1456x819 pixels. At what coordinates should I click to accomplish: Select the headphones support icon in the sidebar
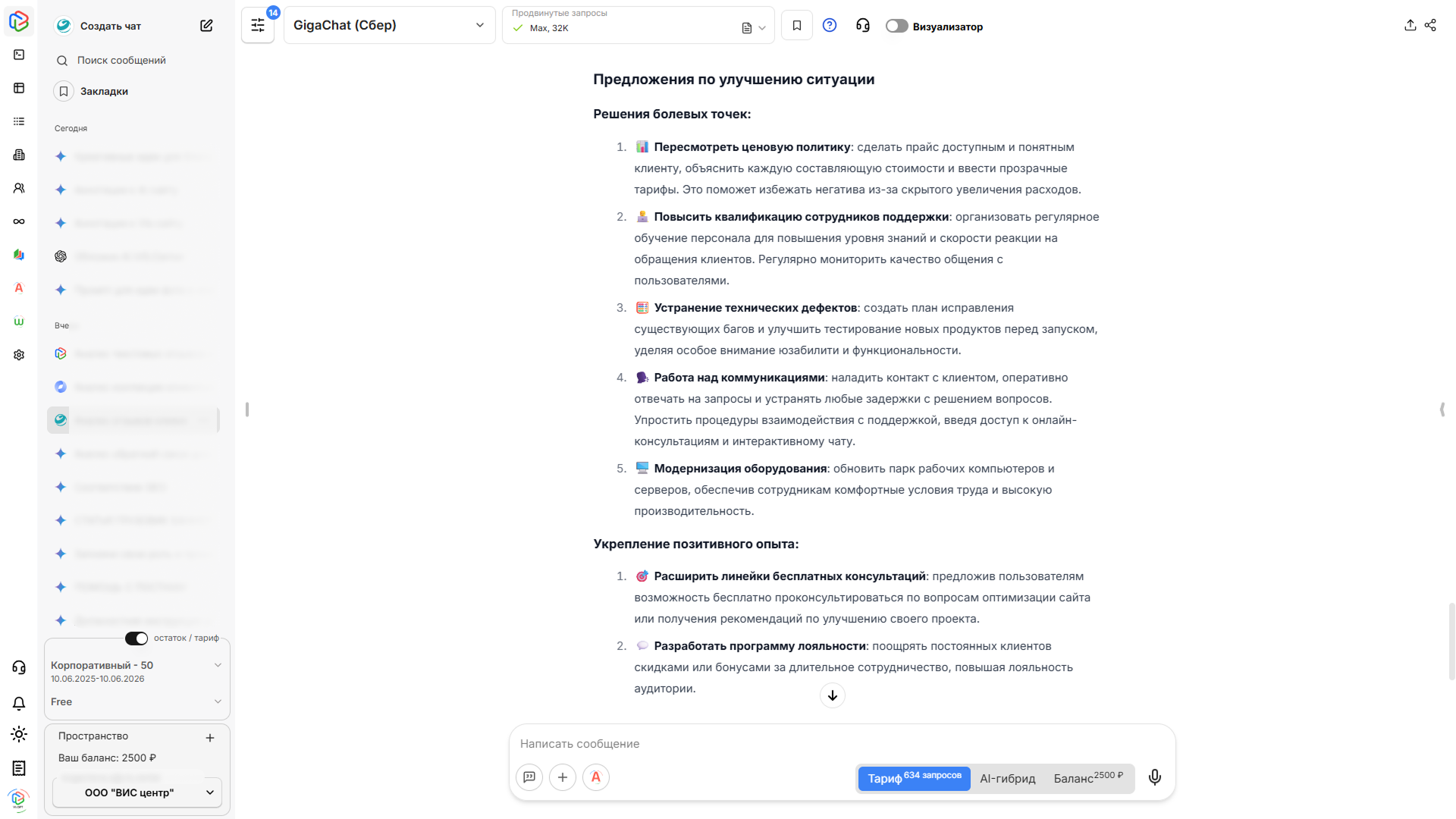(18, 667)
